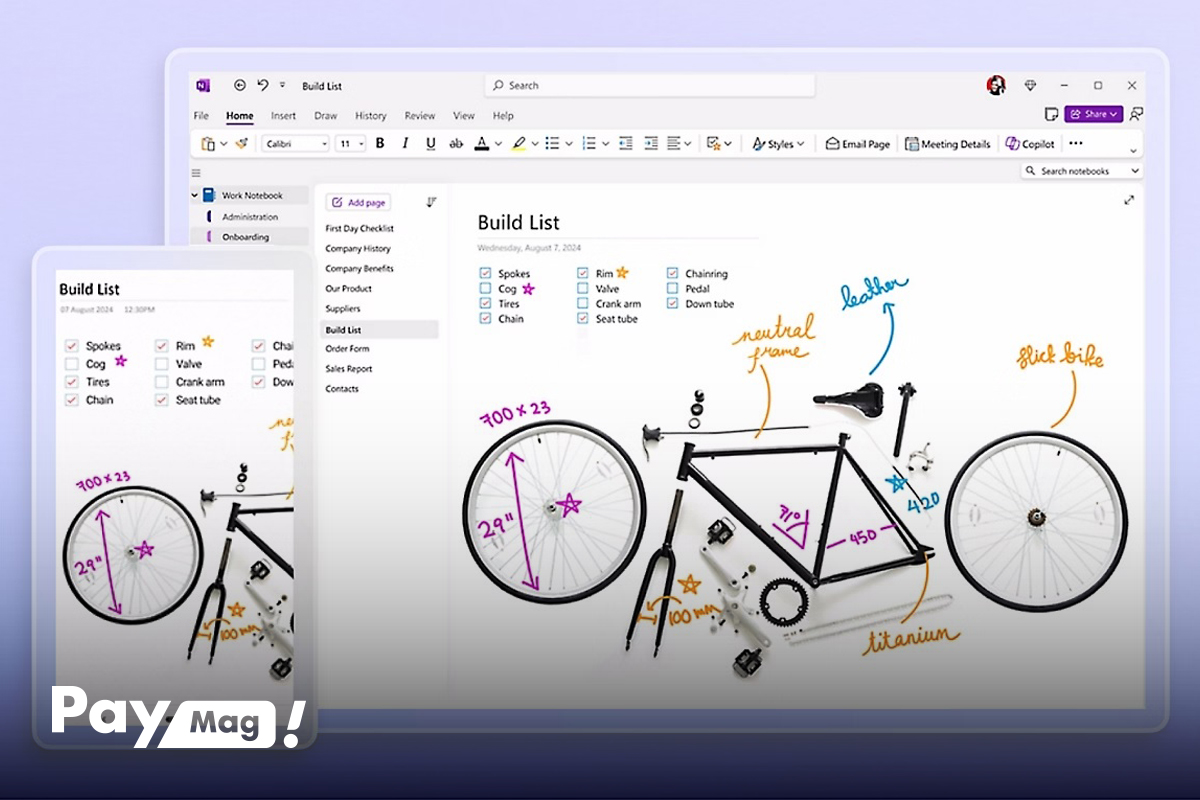Collapse the Work Notebook tree
The image size is (1200, 800).
[195, 196]
